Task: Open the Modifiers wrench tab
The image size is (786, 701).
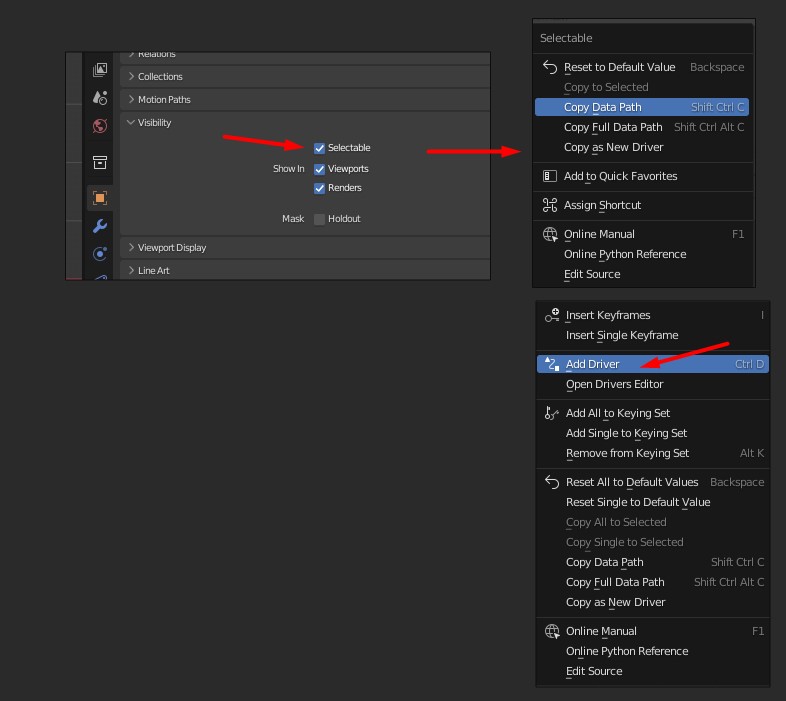Action: pyautogui.click(x=100, y=226)
